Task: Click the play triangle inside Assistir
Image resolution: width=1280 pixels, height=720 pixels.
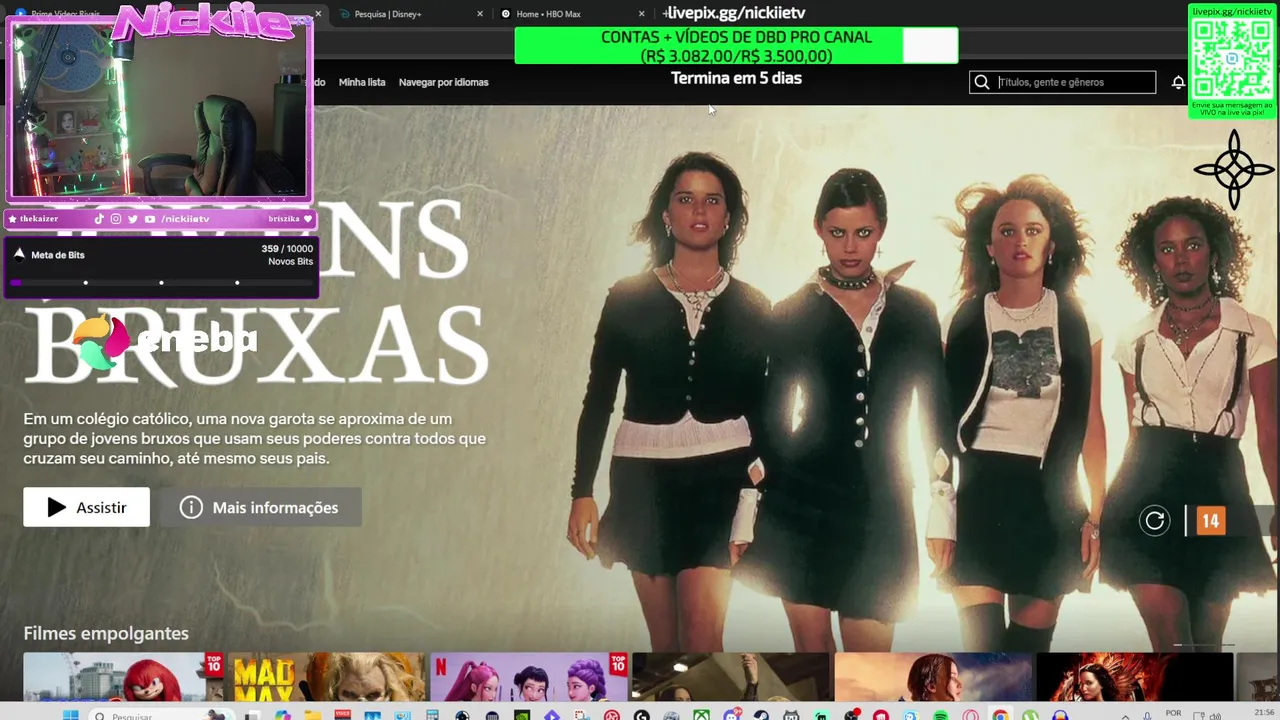Action: click(57, 507)
